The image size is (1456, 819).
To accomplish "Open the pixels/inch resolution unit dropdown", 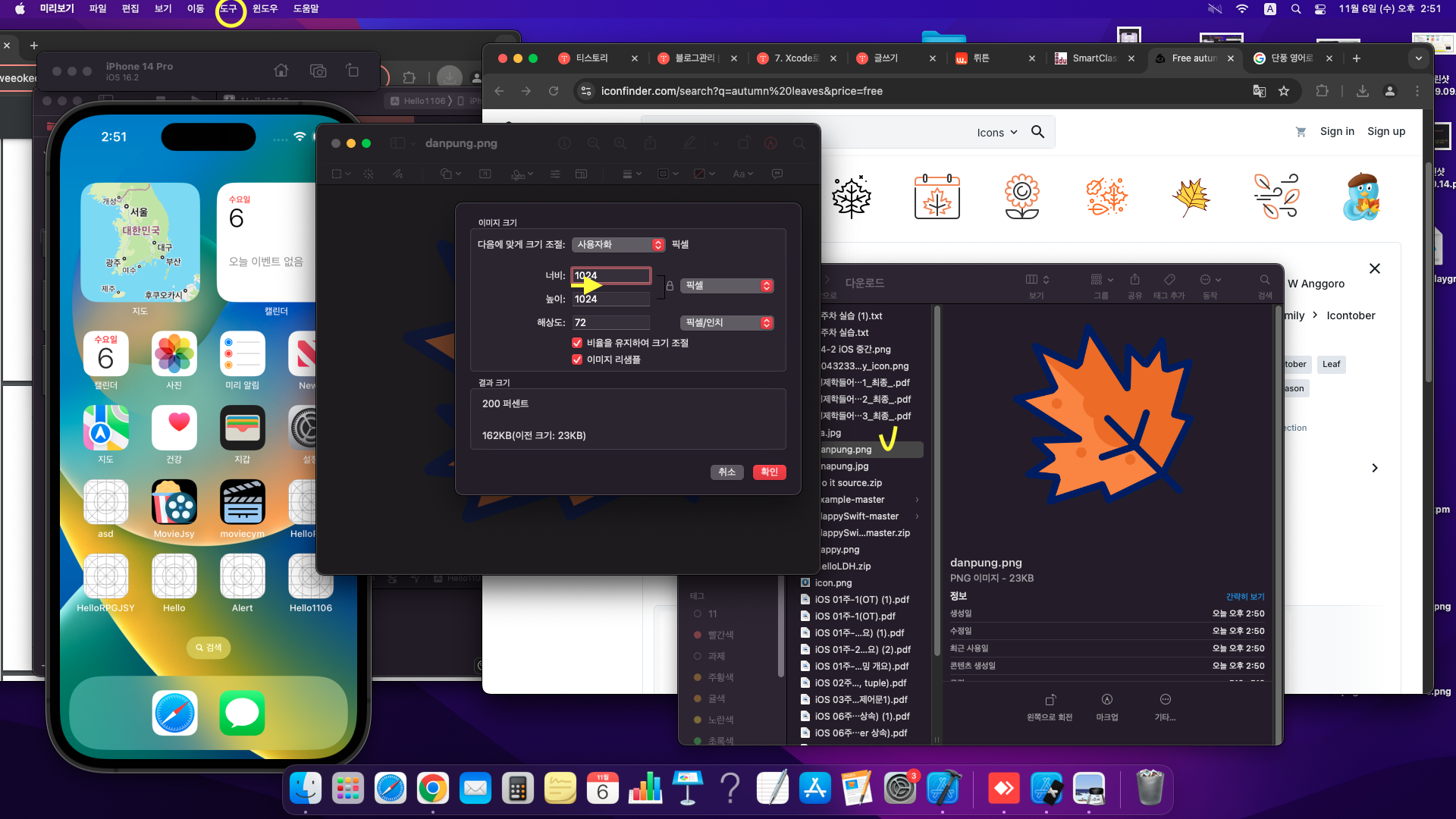I will [726, 323].
